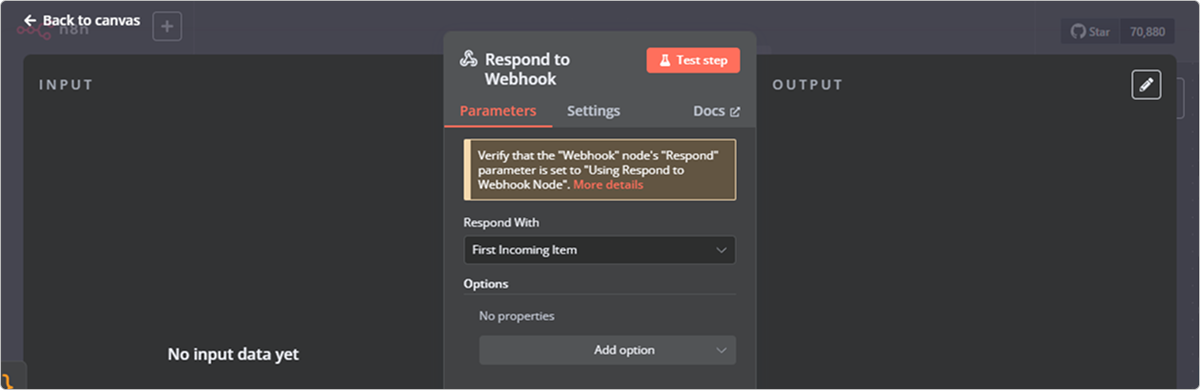Click the flask icon on Test step
The image size is (1200, 390).
coord(664,60)
